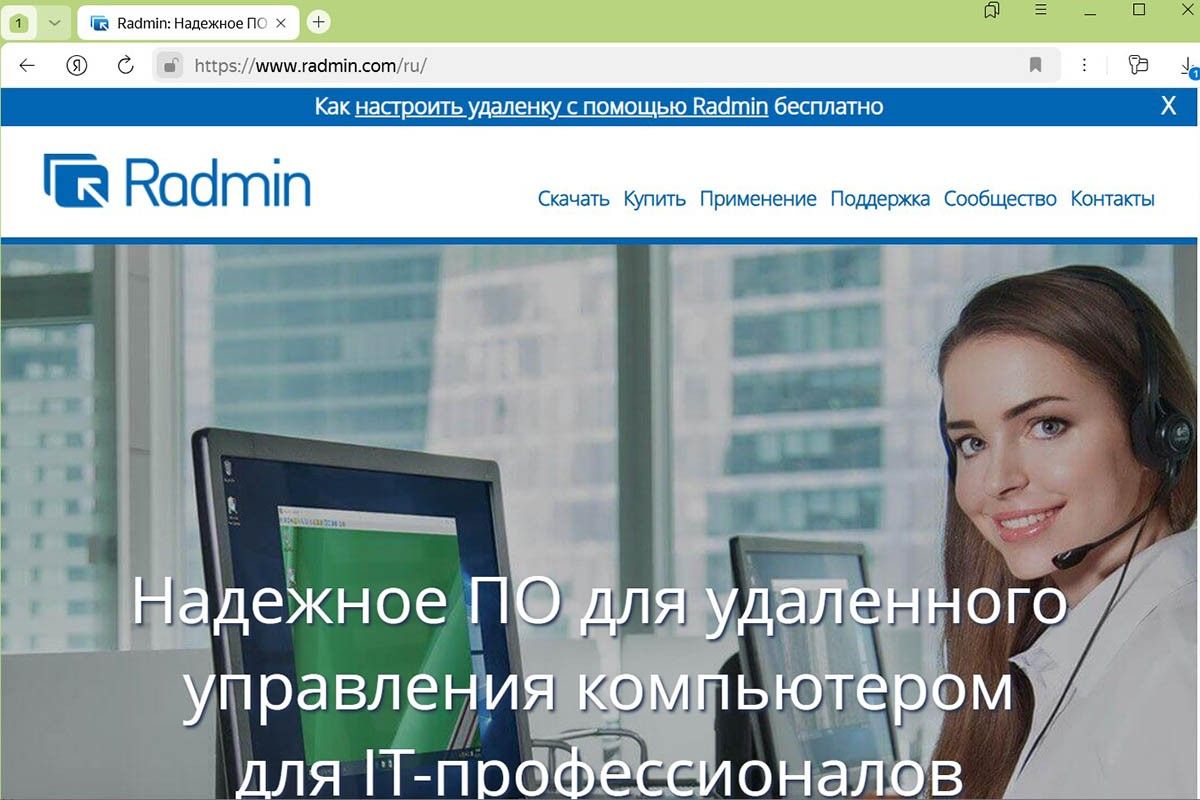Open the Поддержка menu item

click(x=880, y=198)
